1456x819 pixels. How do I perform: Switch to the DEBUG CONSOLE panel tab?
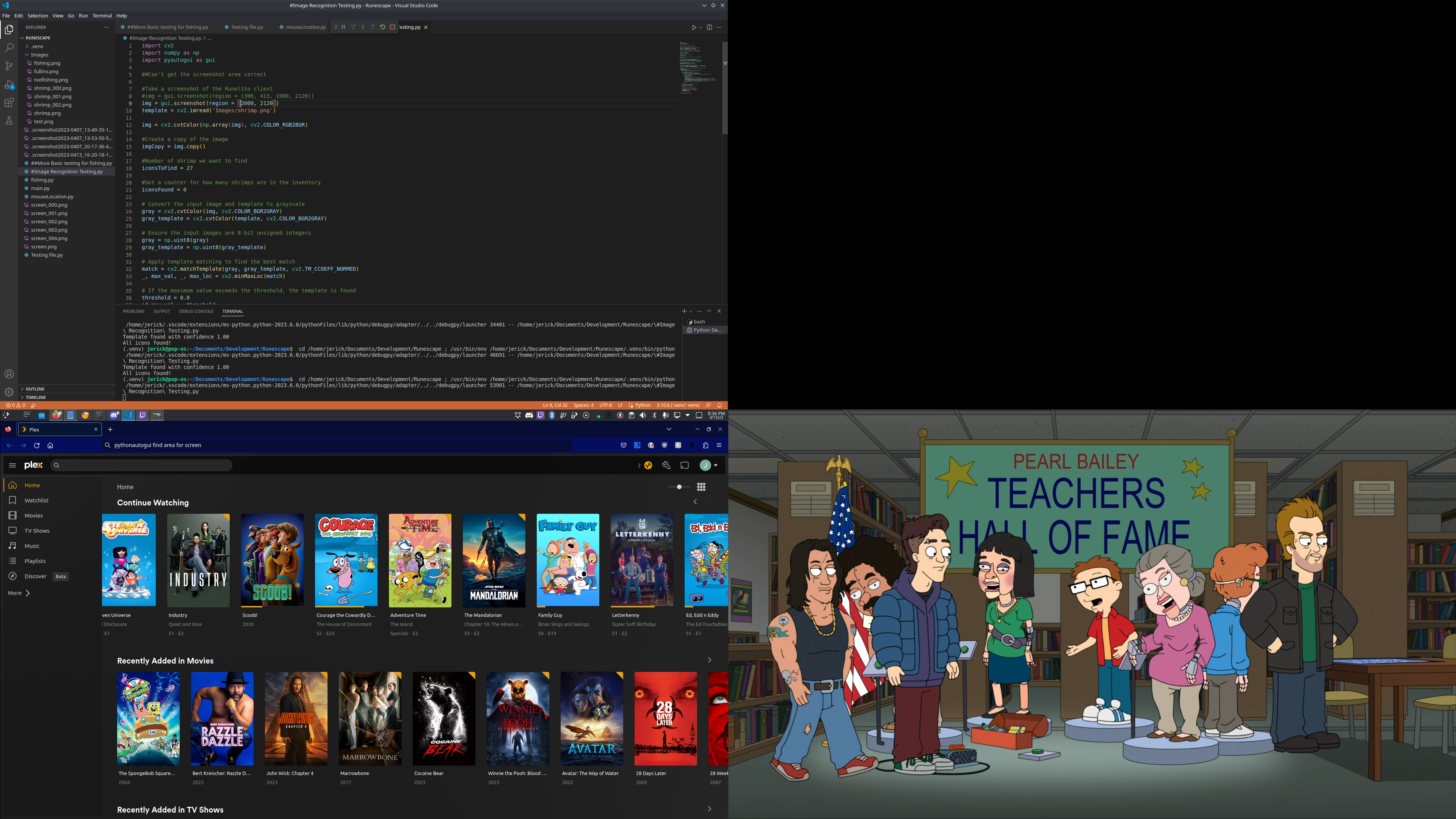tap(196, 311)
